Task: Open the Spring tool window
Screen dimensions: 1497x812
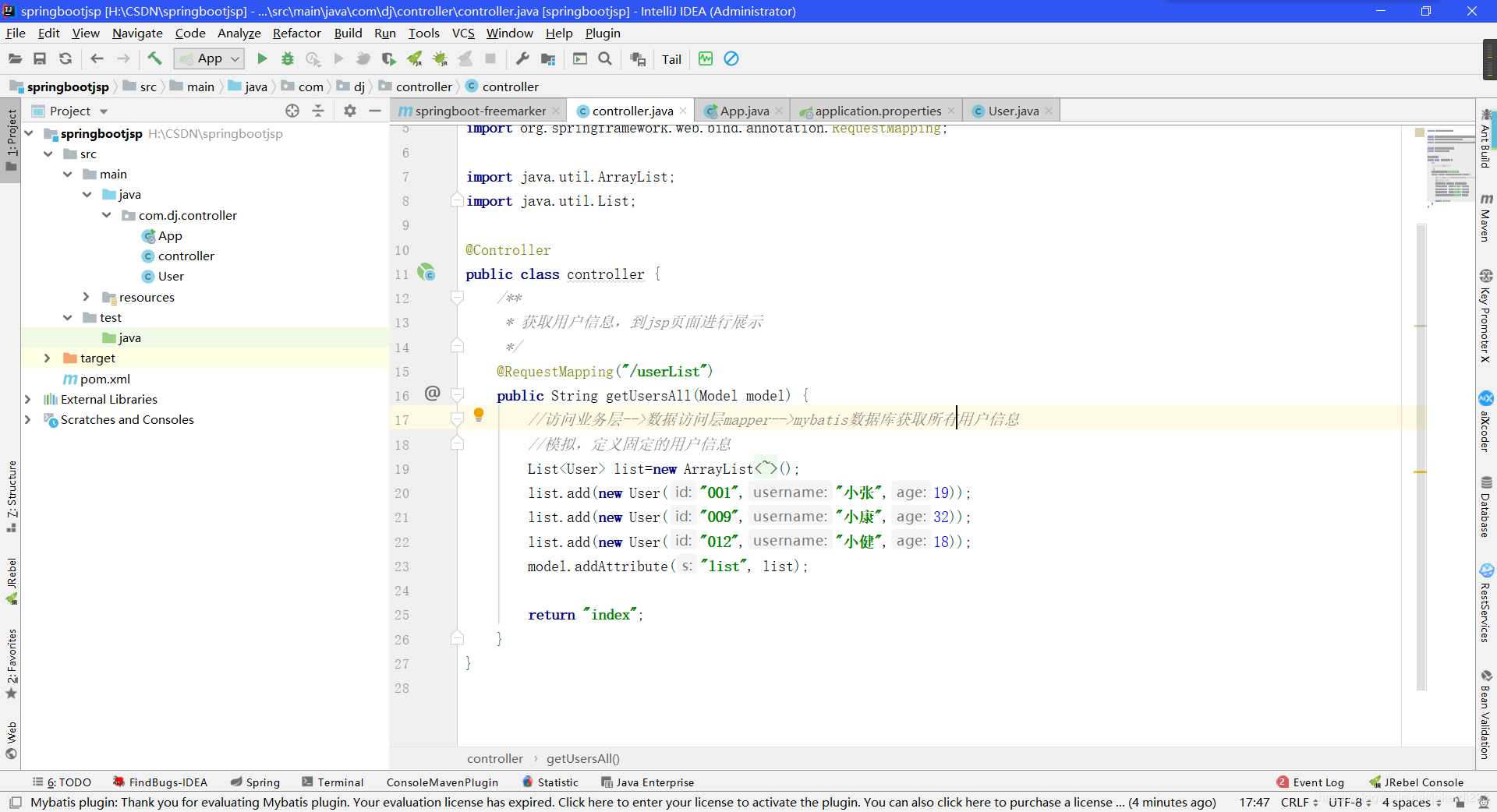Action: 255,782
